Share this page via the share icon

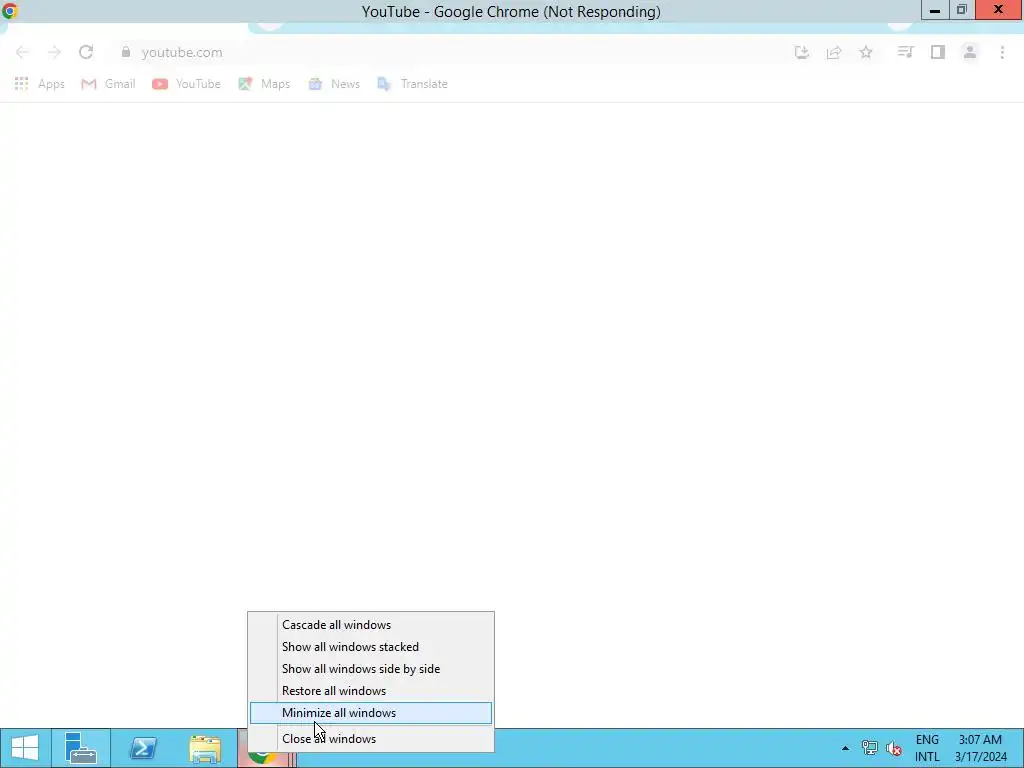coord(834,52)
